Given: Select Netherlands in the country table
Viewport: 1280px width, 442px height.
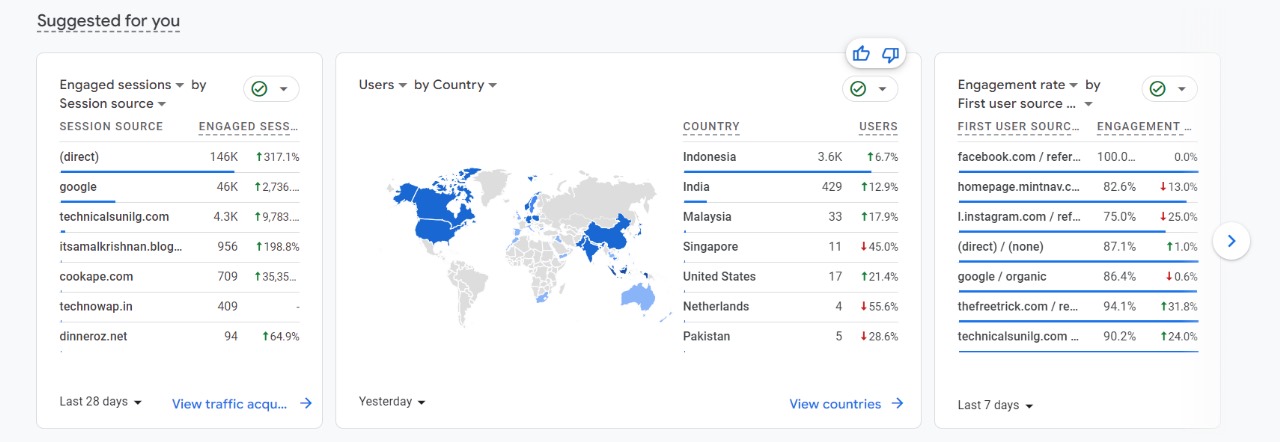Looking at the screenshot, I should 790,307.
